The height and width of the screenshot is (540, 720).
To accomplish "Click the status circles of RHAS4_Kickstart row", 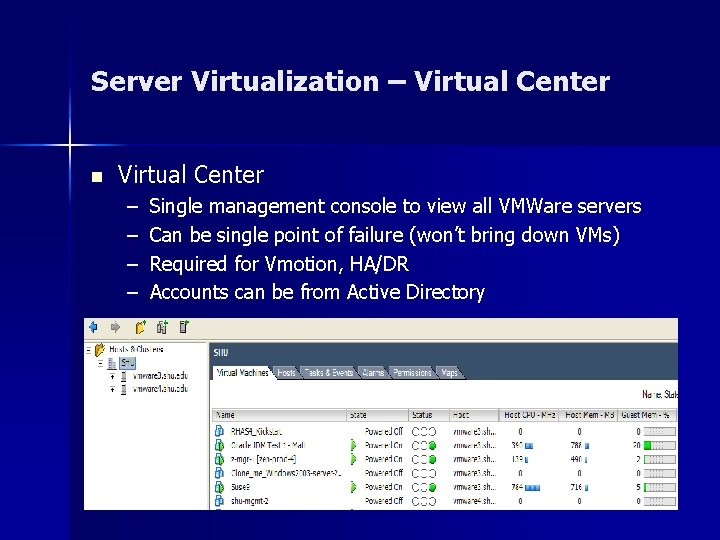I will click(x=424, y=432).
